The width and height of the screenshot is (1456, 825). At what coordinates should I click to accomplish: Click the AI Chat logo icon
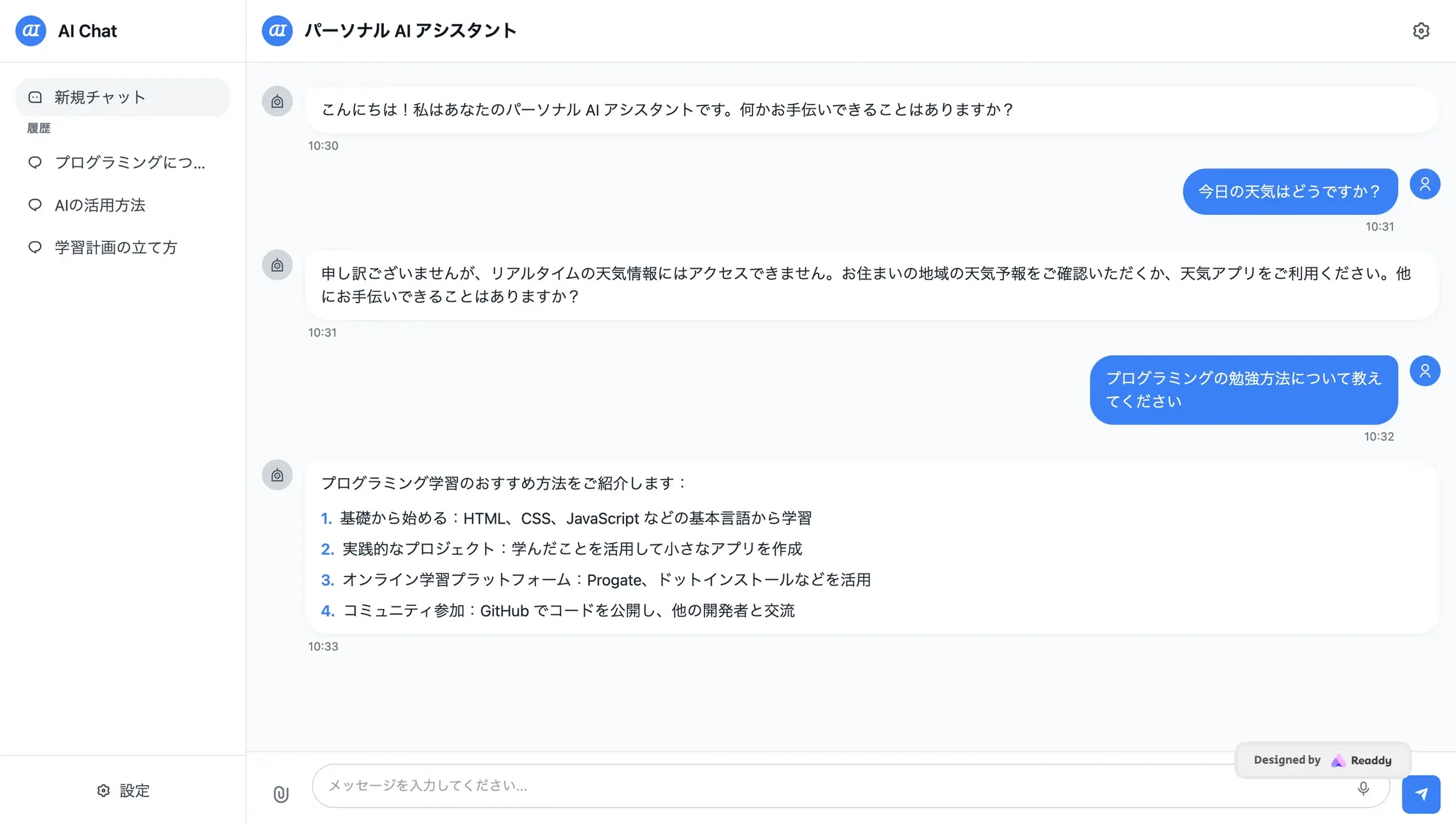tap(31, 31)
